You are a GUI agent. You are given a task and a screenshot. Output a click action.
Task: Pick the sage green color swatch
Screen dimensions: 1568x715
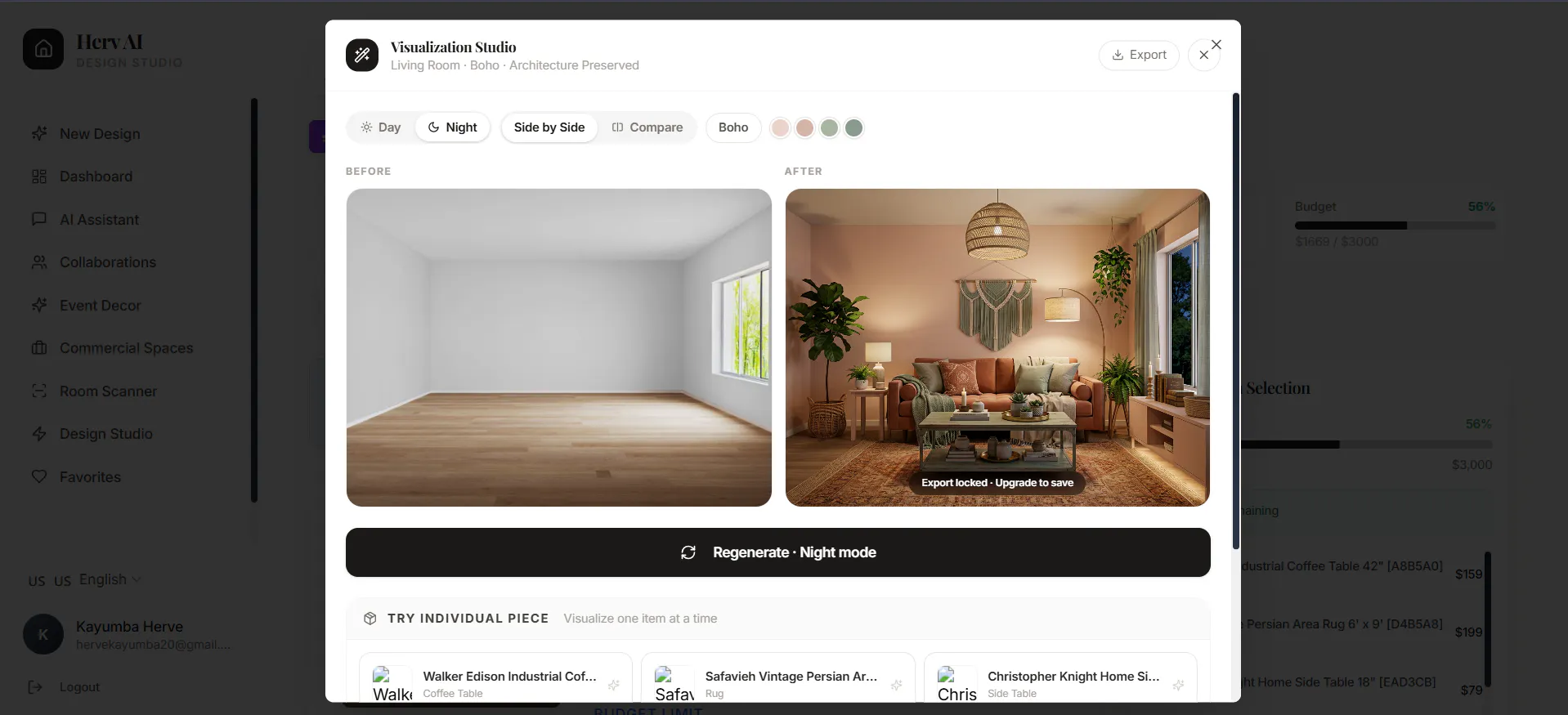point(830,127)
